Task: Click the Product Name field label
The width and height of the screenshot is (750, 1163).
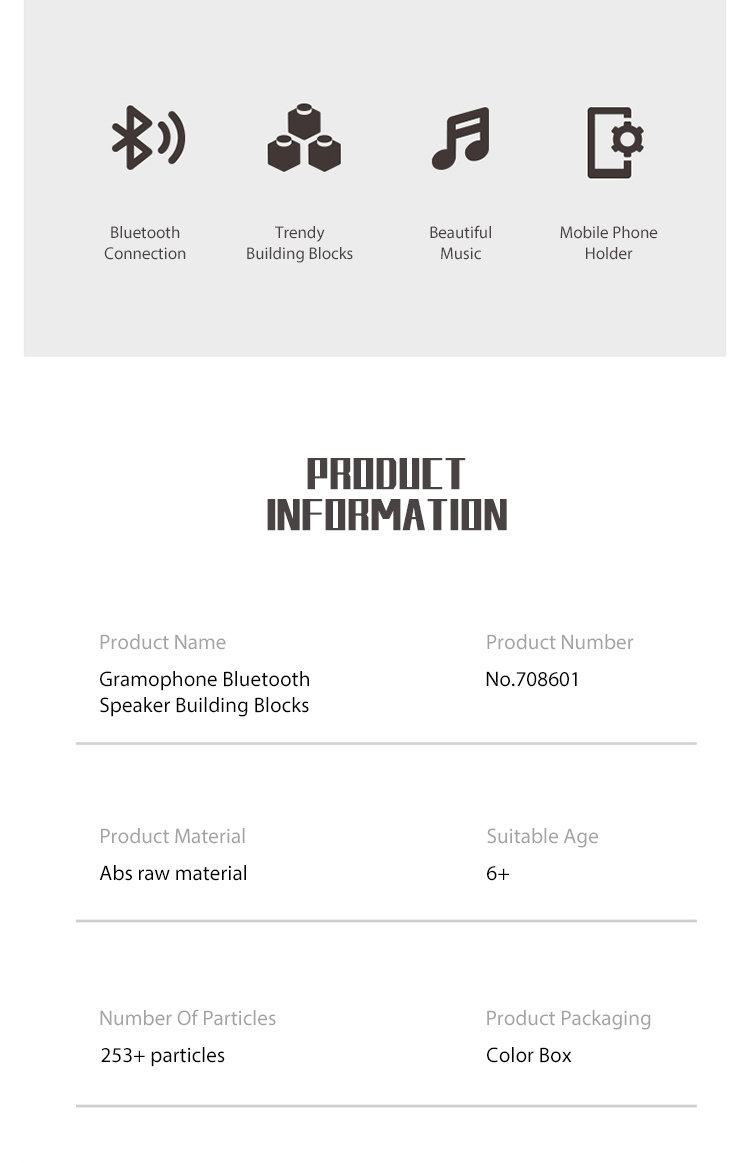Action: click(x=162, y=642)
